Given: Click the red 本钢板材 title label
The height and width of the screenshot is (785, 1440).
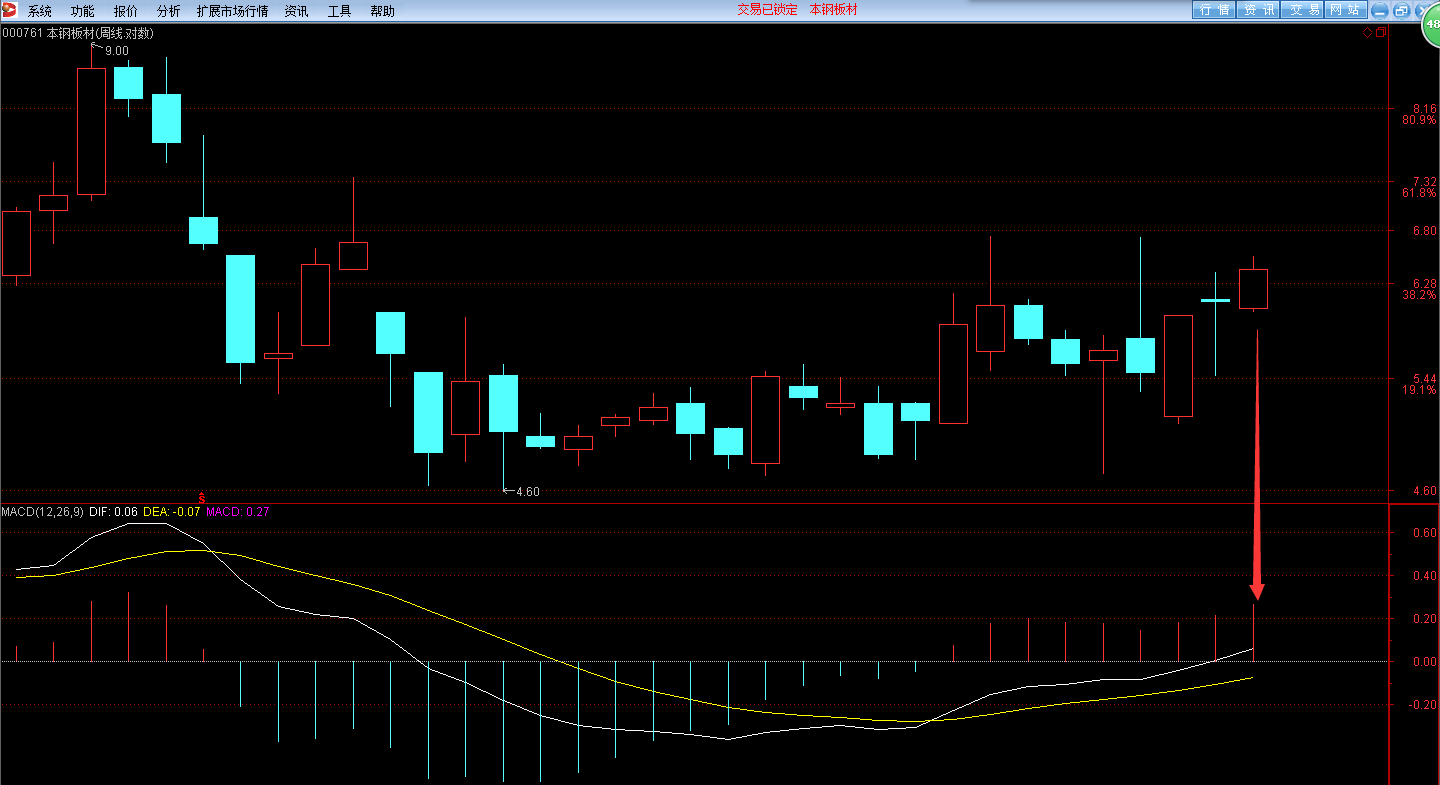Looking at the screenshot, I should (x=834, y=10).
